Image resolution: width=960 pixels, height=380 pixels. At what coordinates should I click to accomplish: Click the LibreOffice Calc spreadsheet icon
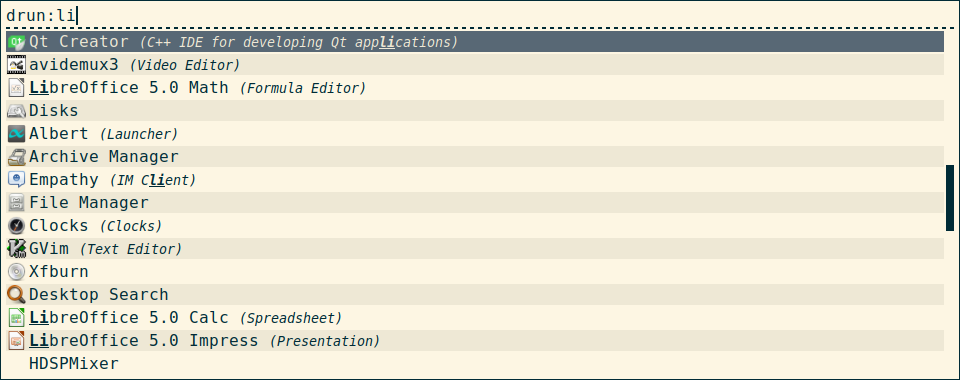tap(16, 318)
